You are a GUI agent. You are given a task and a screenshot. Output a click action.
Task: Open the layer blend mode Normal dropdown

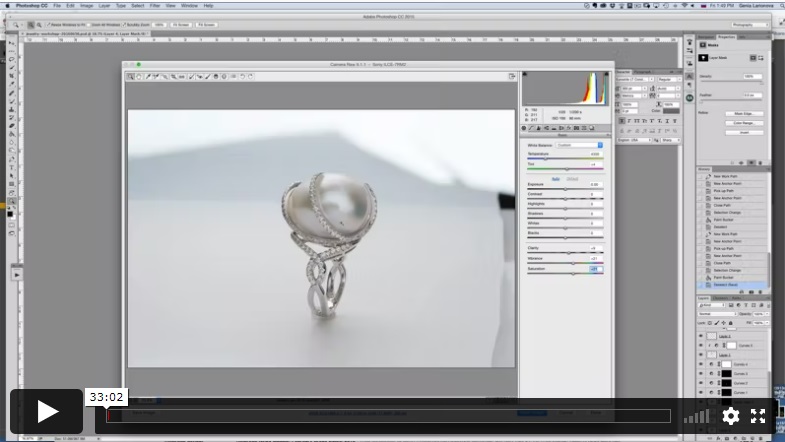coord(717,314)
